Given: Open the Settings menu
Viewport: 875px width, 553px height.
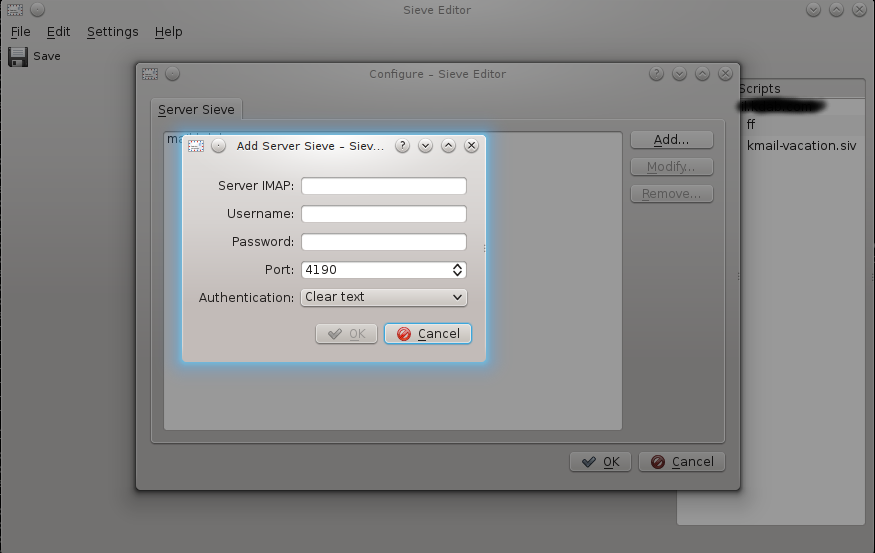Looking at the screenshot, I should pyautogui.click(x=112, y=32).
